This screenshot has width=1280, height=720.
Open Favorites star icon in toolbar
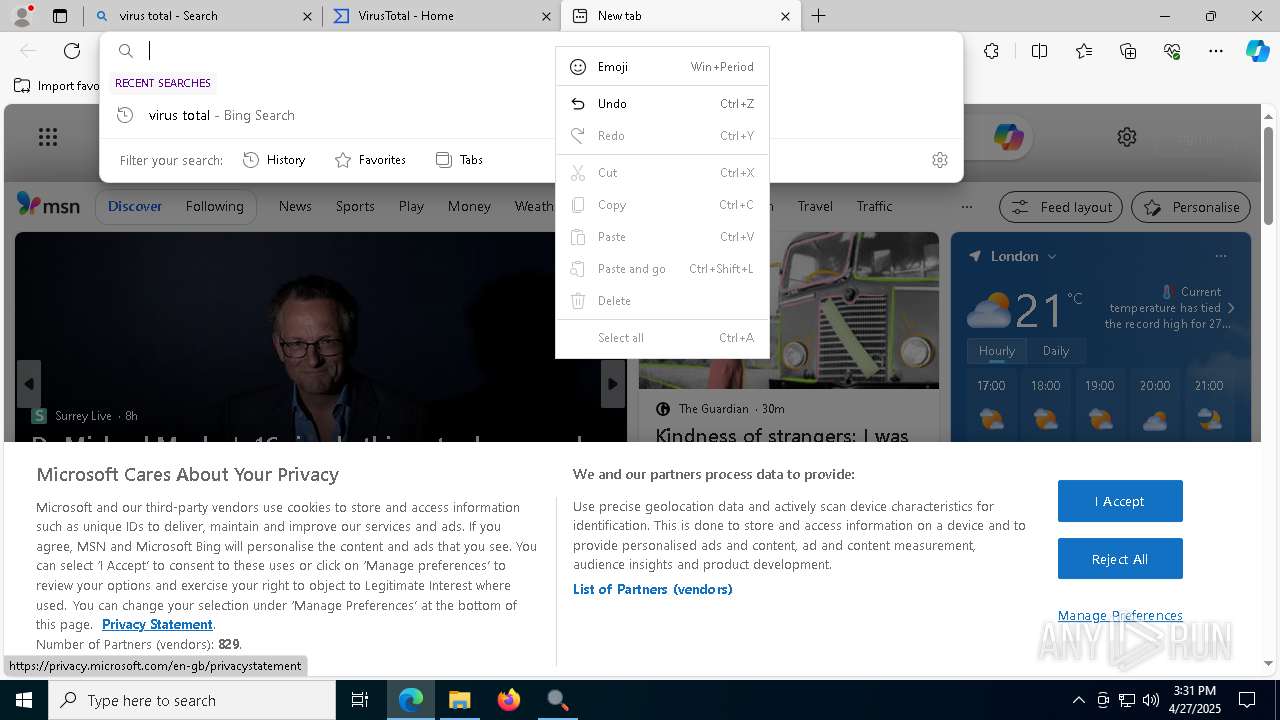[1084, 51]
